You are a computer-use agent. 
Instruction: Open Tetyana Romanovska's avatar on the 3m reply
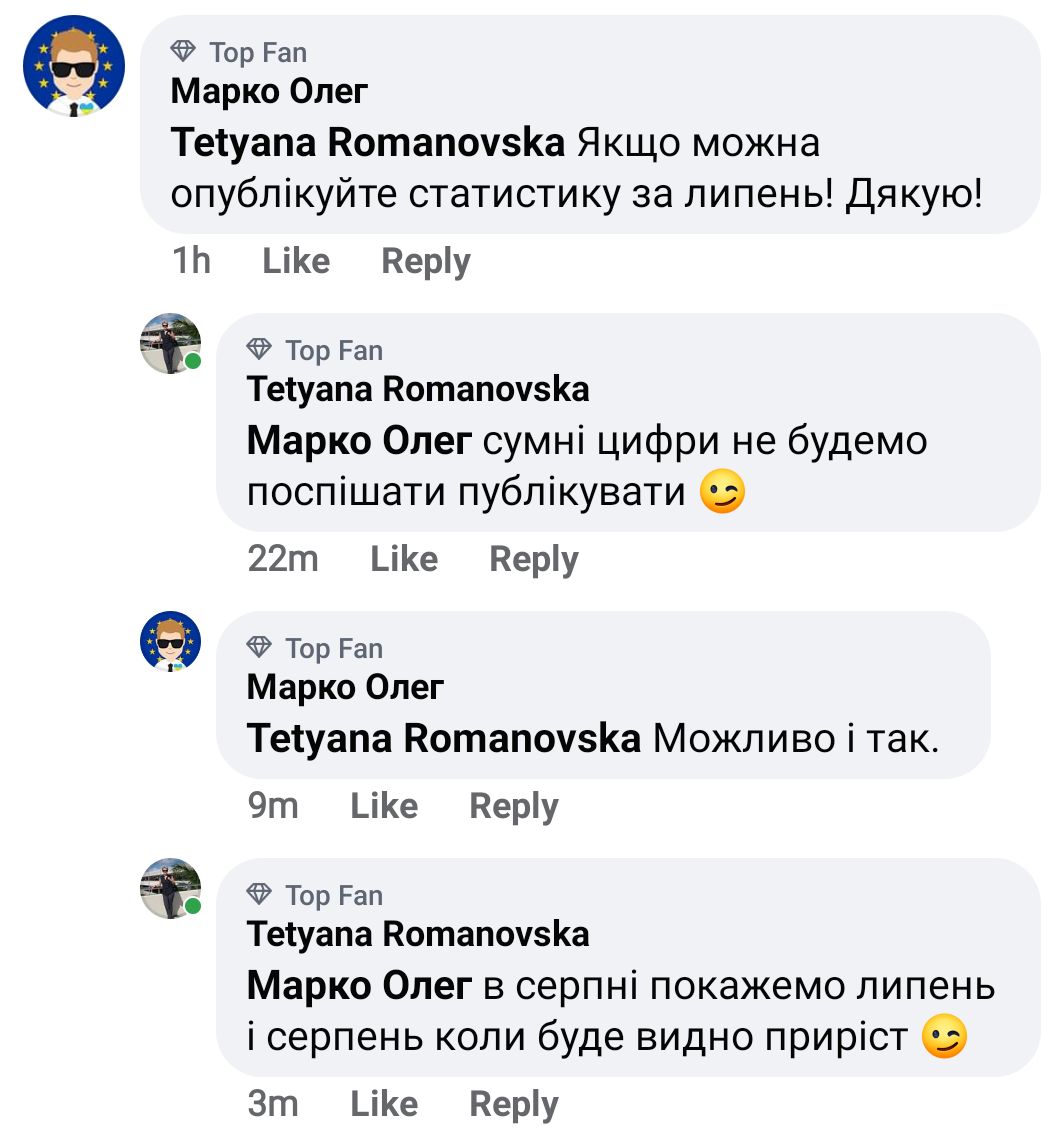coord(170,888)
